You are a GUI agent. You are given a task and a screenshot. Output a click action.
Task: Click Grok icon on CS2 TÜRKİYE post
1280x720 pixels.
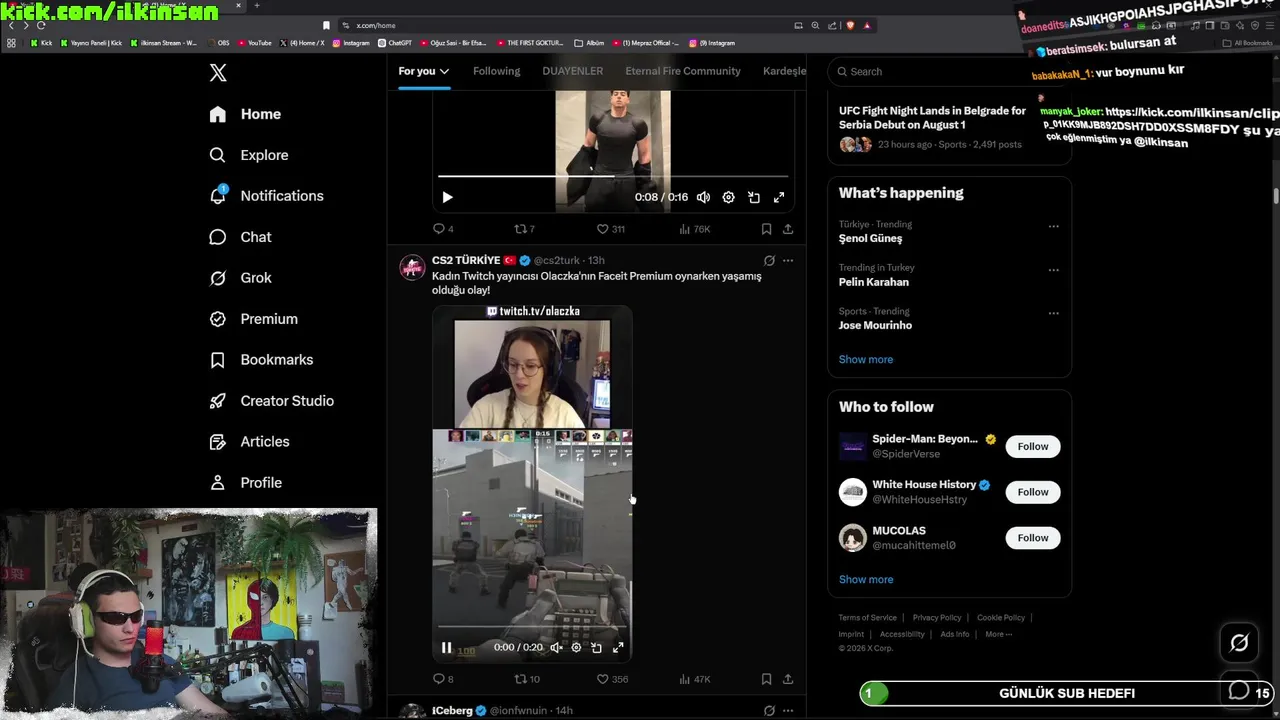(769, 260)
